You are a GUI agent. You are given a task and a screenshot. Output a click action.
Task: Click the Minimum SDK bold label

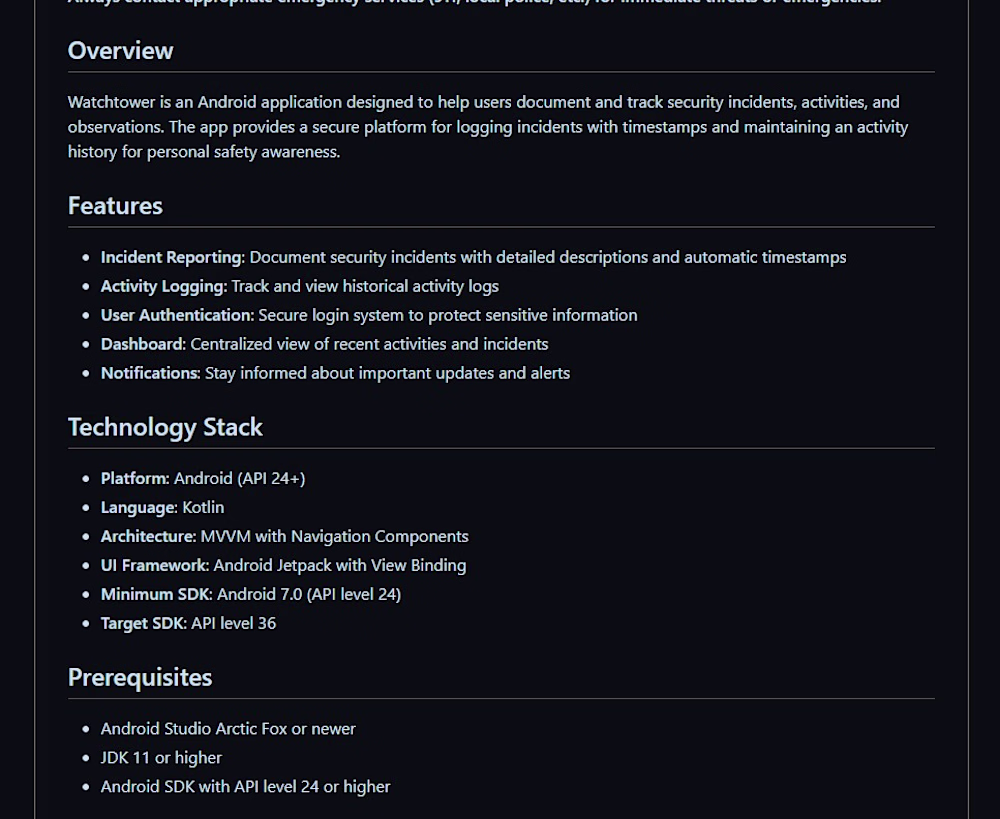click(x=157, y=594)
